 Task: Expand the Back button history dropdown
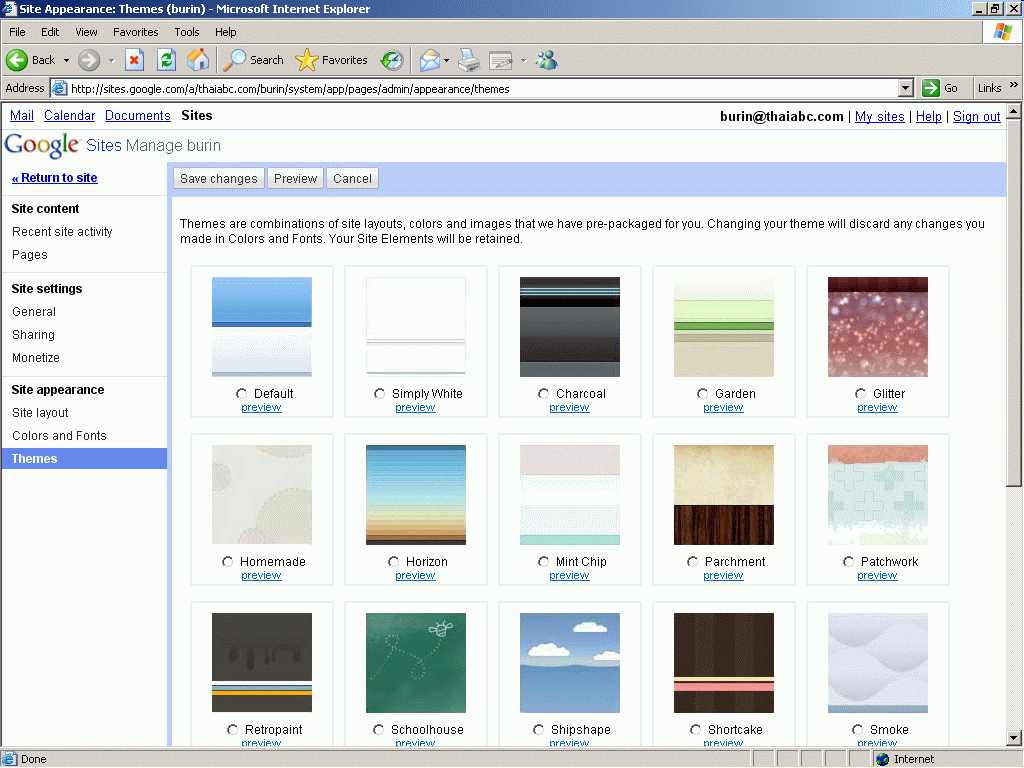[66, 60]
